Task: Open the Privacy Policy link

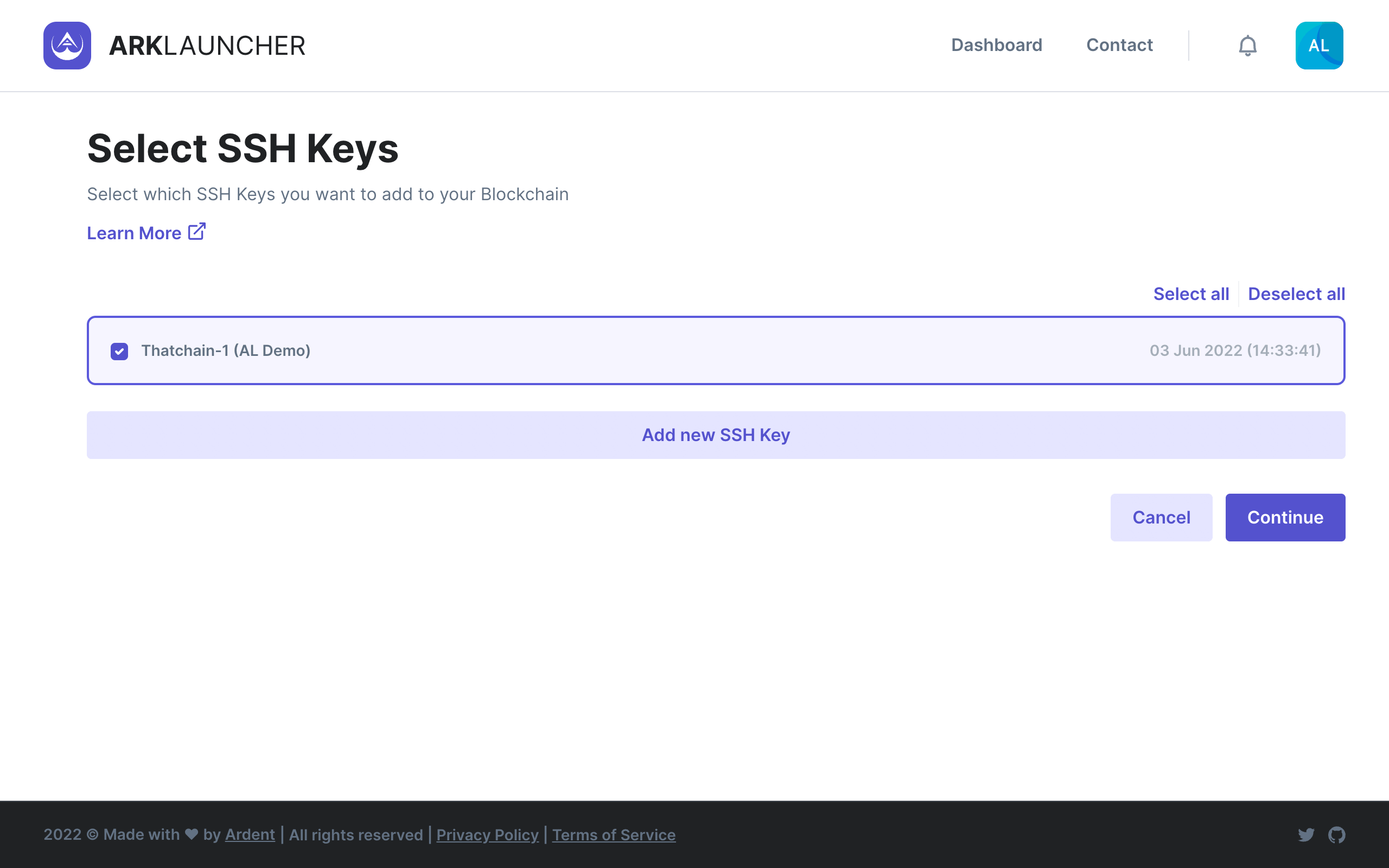Action: tap(487, 834)
